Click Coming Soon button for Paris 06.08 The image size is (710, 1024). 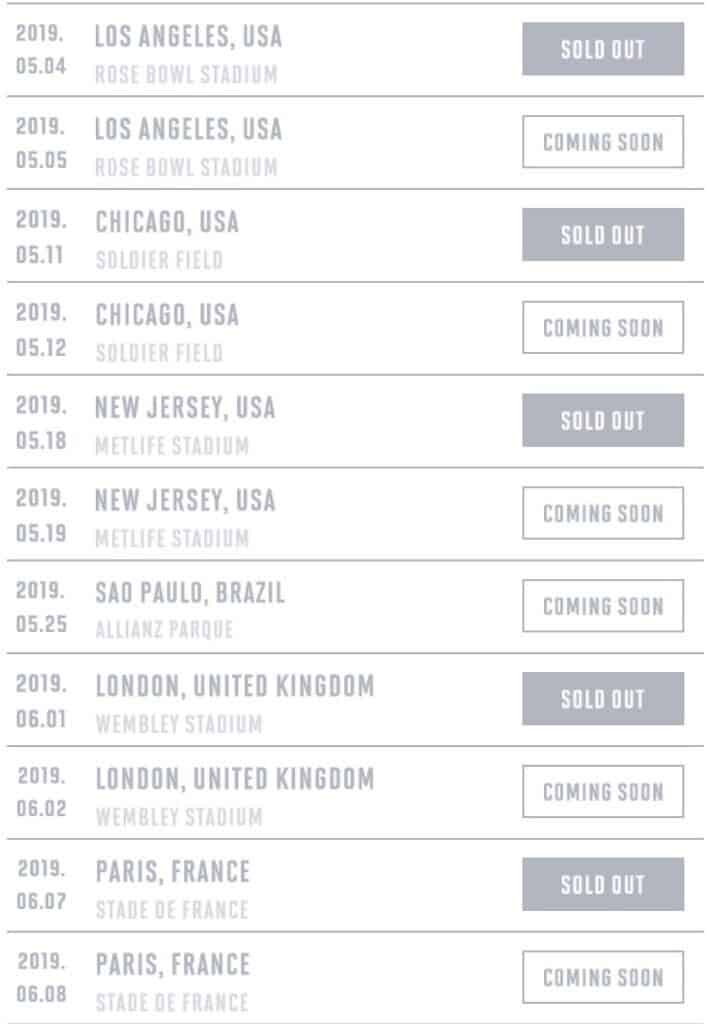coord(602,977)
